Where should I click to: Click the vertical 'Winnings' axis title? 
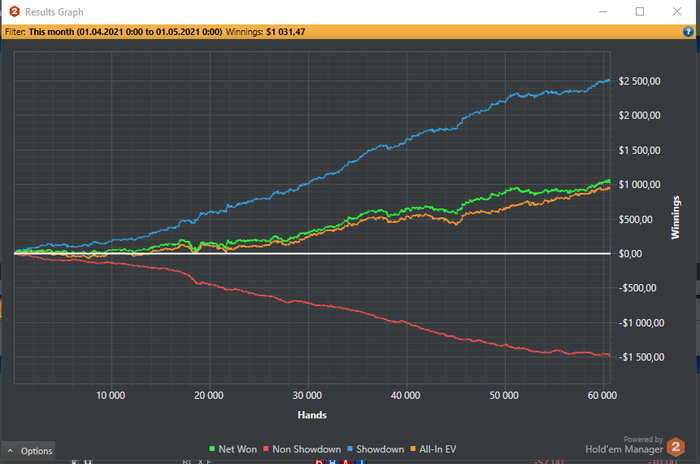tap(675, 217)
